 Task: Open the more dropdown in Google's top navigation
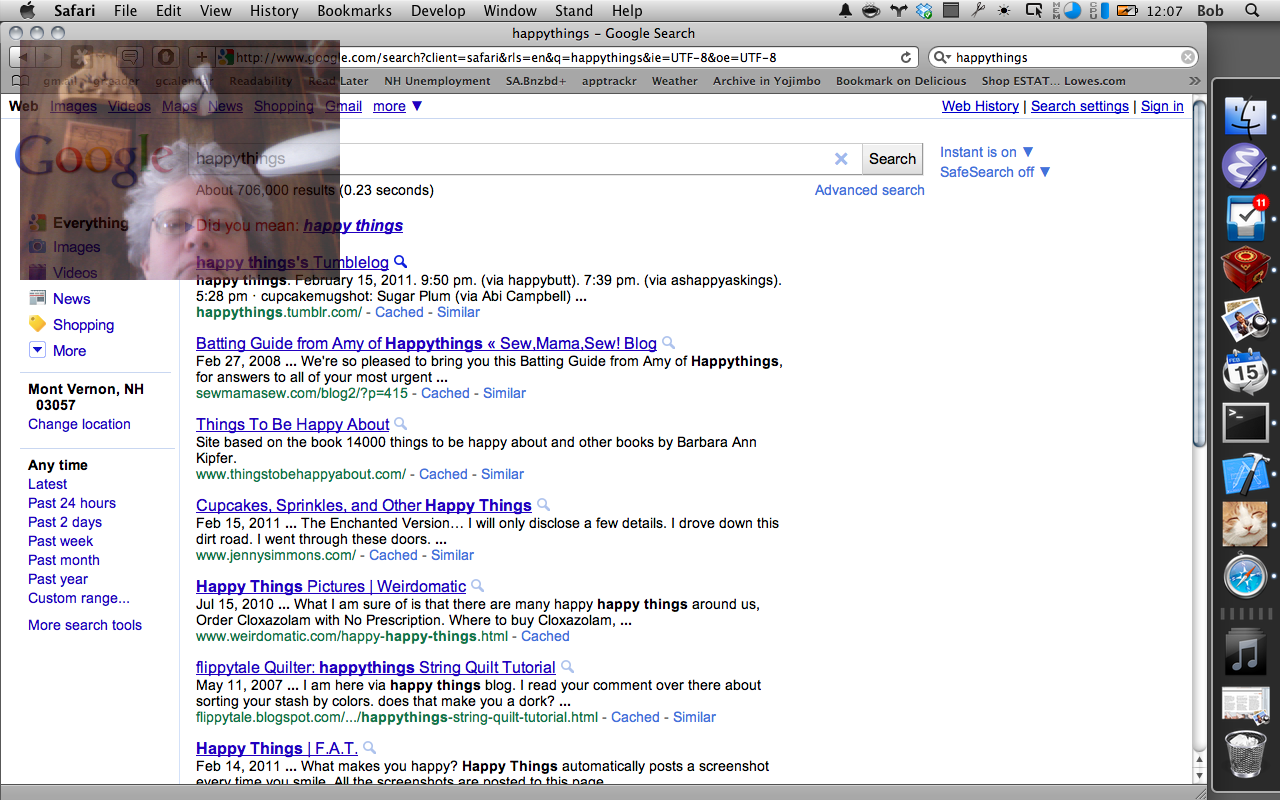397,106
